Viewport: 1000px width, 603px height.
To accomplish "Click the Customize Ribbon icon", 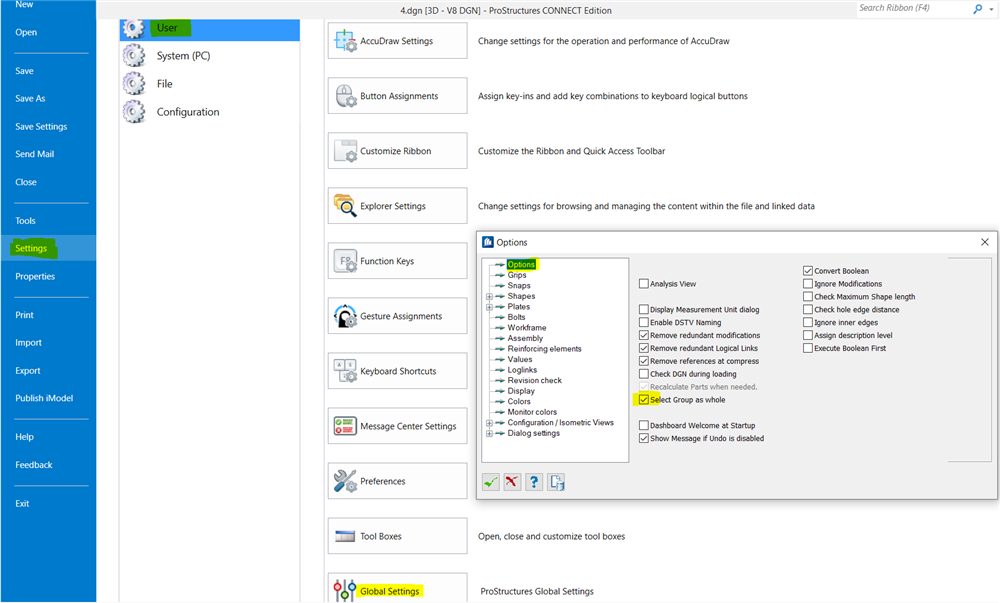I will [345, 151].
